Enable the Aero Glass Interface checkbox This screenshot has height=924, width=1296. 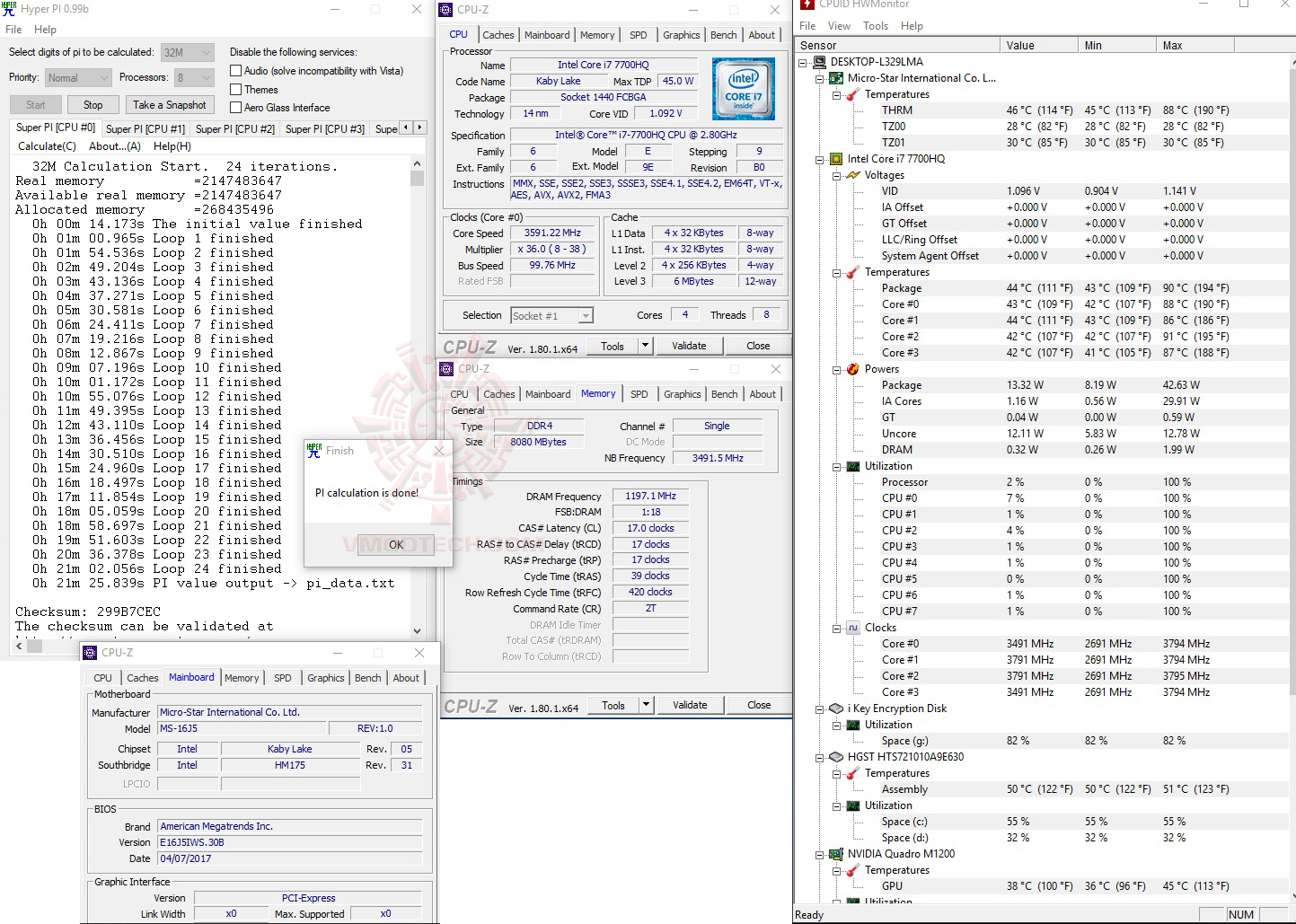pyautogui.click(x=234, y=107)
